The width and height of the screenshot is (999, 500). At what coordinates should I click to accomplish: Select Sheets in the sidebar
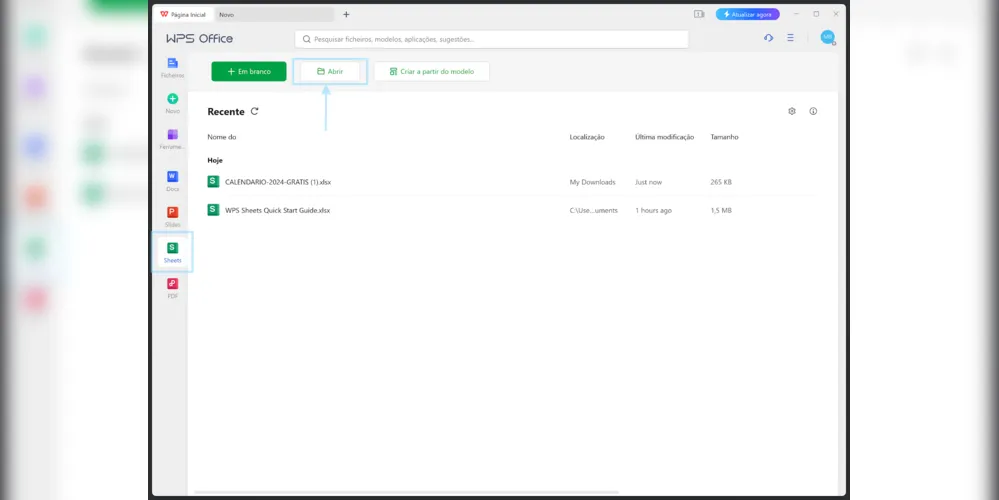[172, 252]
